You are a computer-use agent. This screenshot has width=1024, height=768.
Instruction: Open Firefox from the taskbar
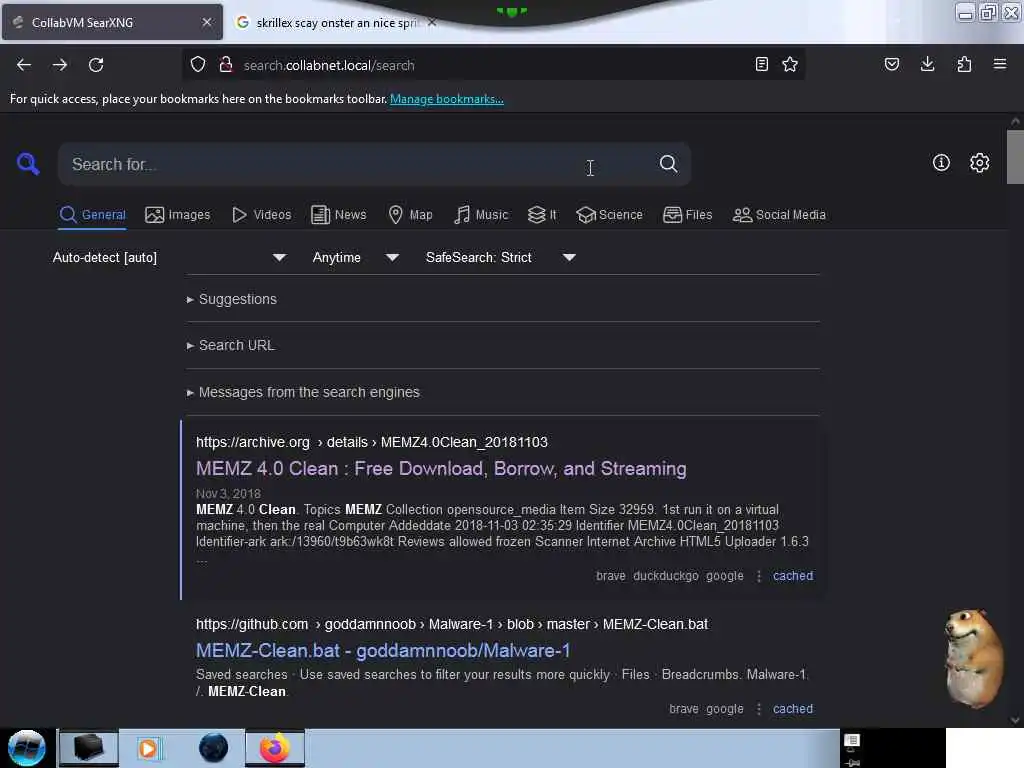[x=275, y=748]
